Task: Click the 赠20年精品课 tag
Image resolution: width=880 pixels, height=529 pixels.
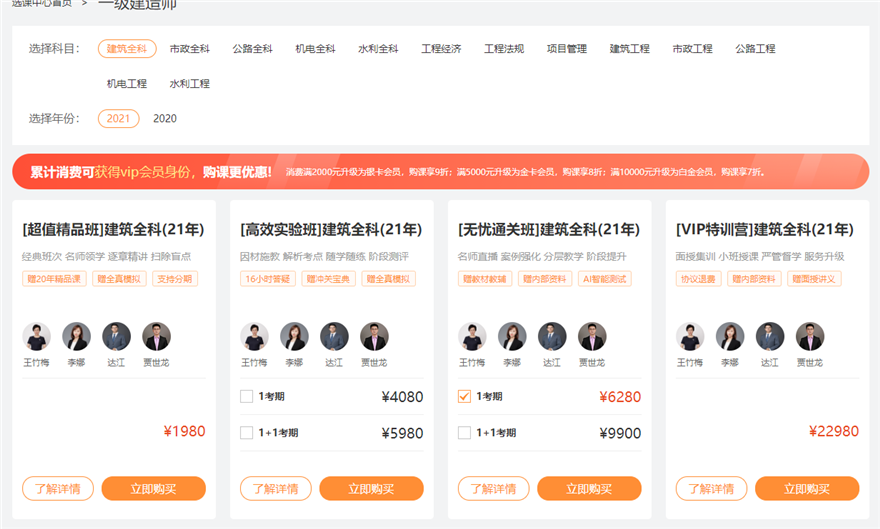Action: point(55,279)
